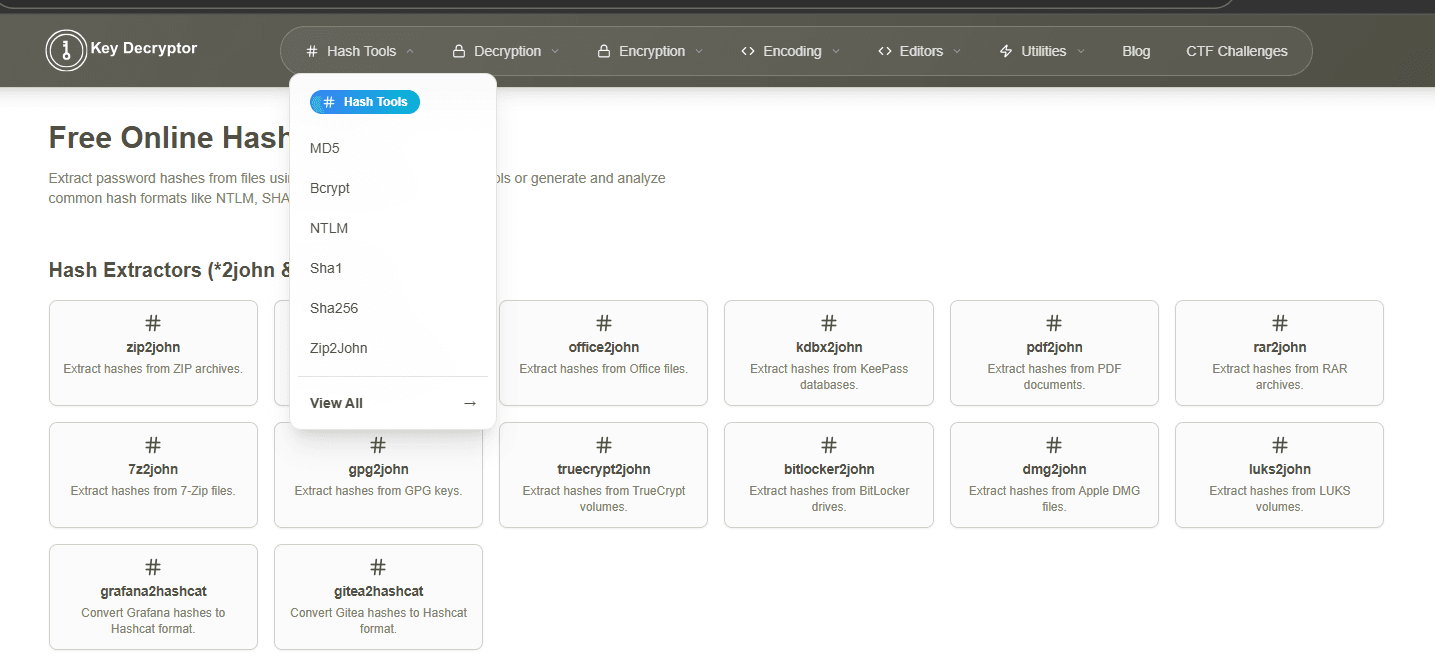Click the hash icon above kdbx2john
Screen dimensions: 1435x663
click(829, 323)
